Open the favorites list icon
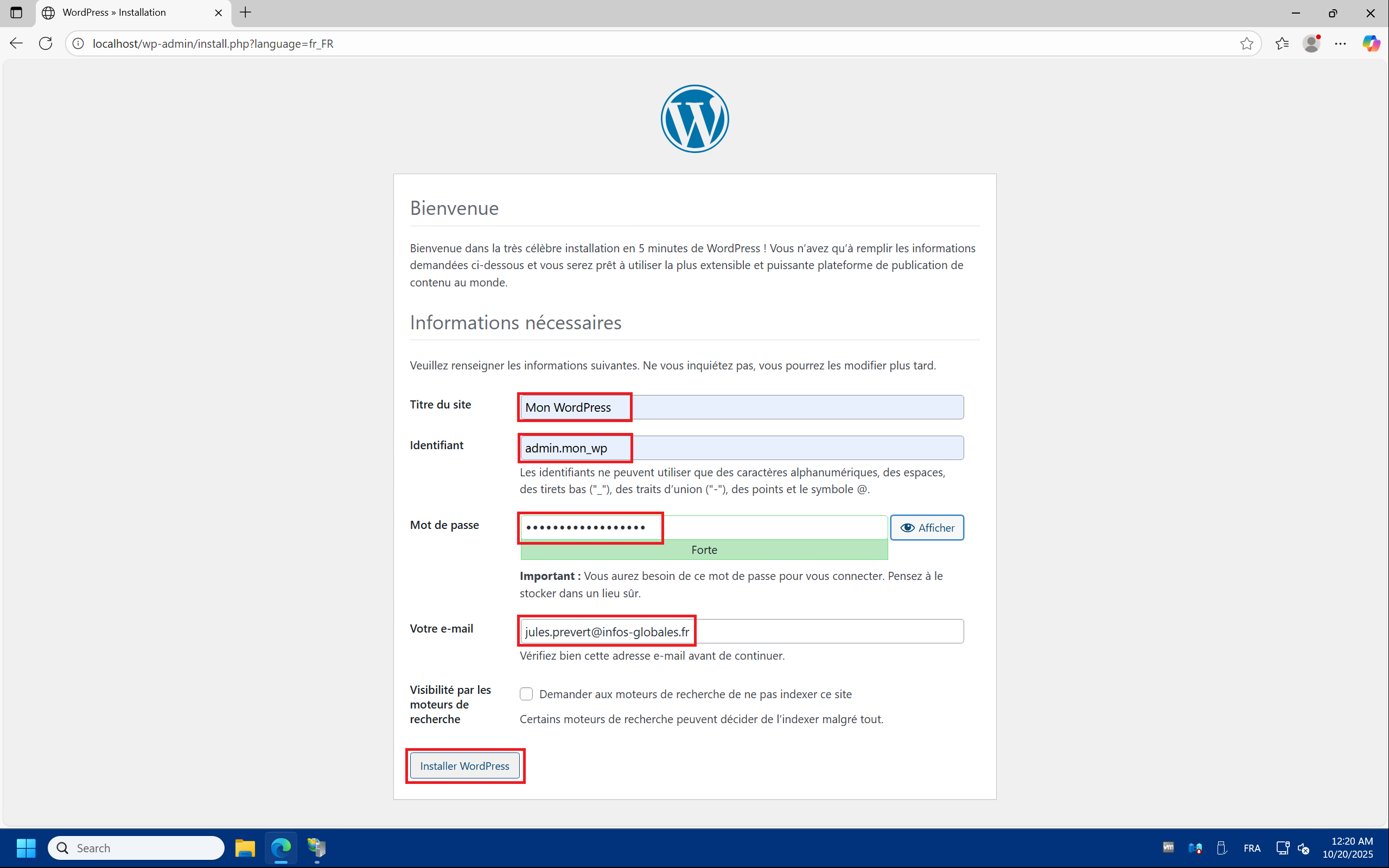1389x868 pixels. [1282, 43]
